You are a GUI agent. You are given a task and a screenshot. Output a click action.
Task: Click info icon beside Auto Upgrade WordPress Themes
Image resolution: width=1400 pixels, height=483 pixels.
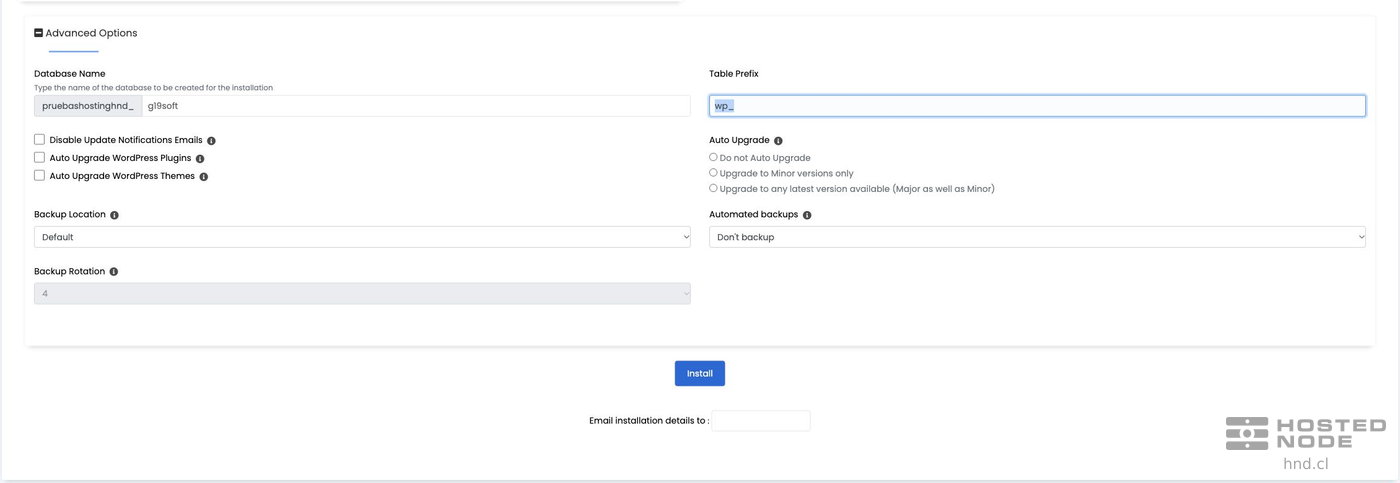(x=204, y=177)
